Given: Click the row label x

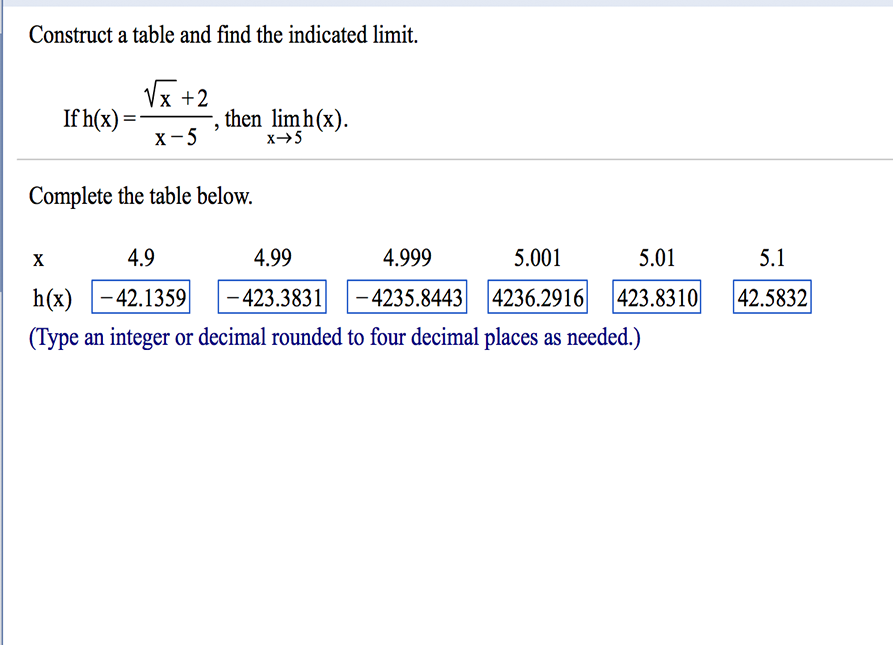Looking at the screenshot, I should (38, 258).
